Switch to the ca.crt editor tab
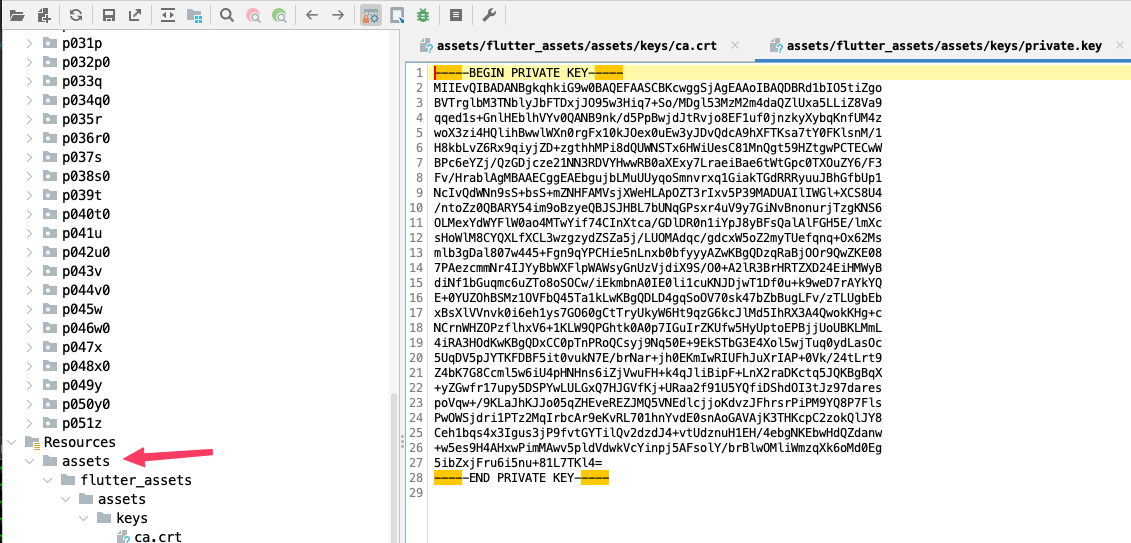Image resolution: width=1131 pixels, height=543 pixels. tap(575, 45)
